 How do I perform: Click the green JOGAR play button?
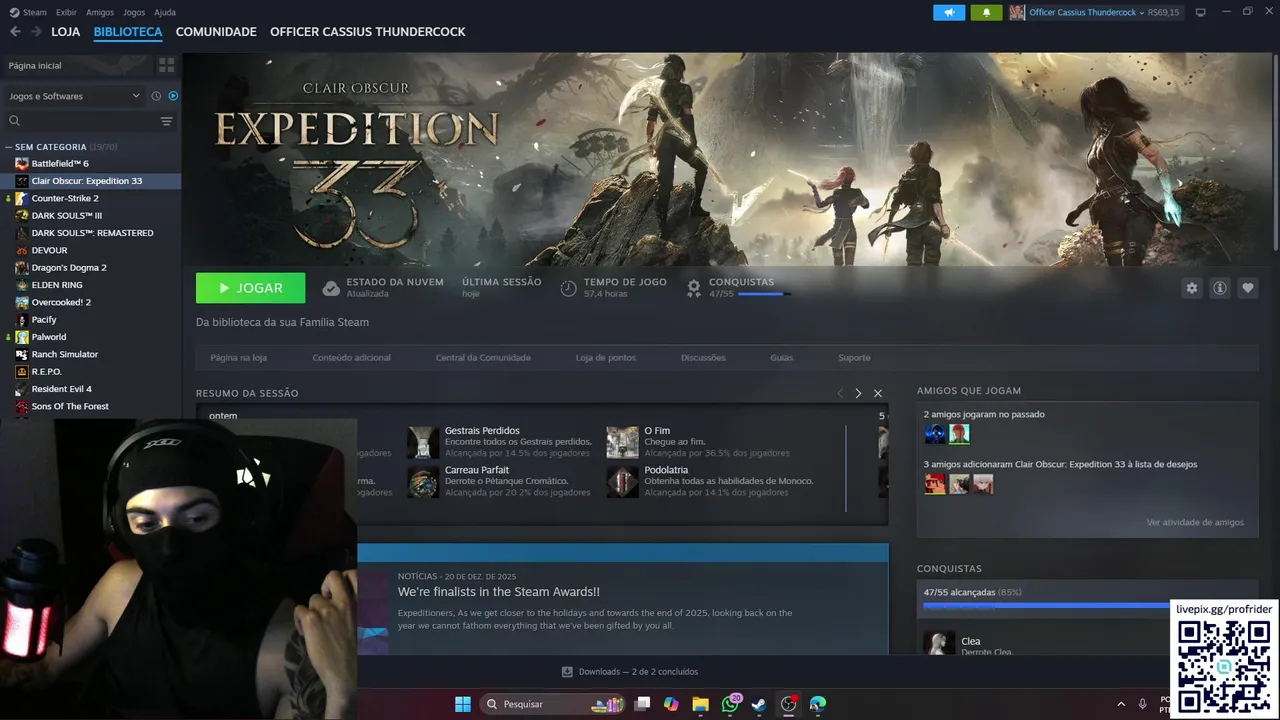click(x=250, y=288)
